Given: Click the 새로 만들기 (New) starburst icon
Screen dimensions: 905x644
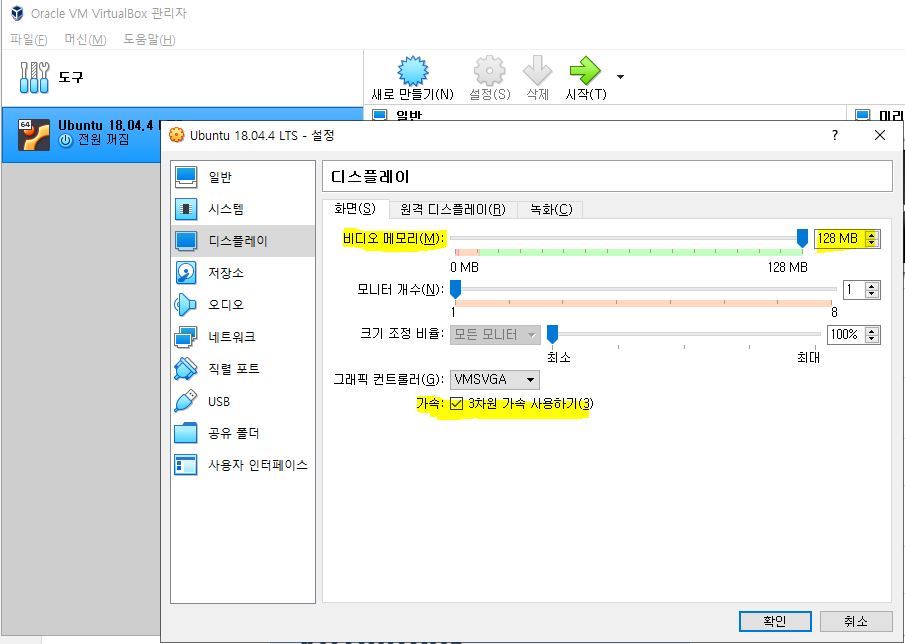Looking at the screenshot, I should click(413, 70).
